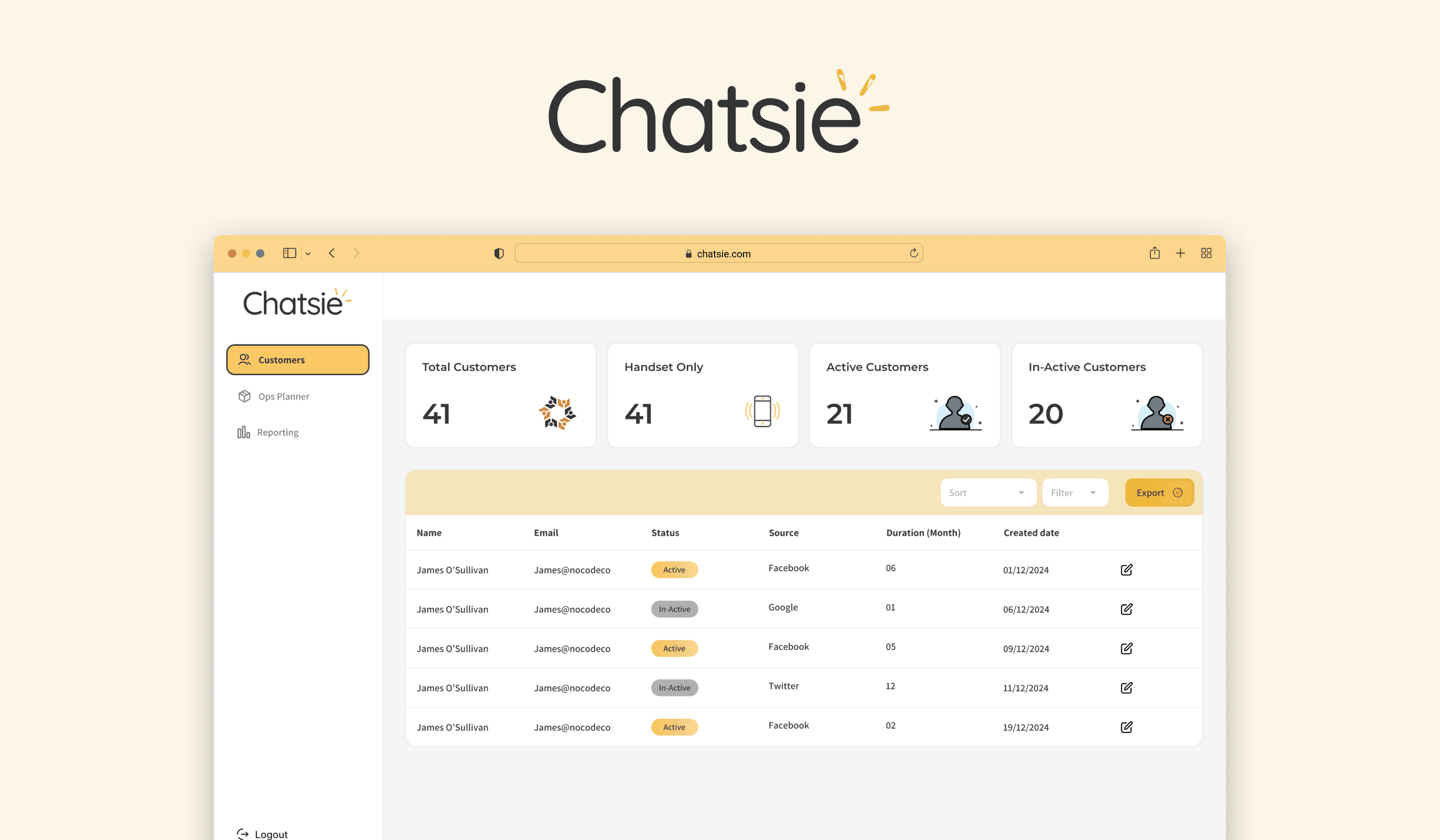Image resolution: width=1440 pixels, height=840 pixels.
Task: Click the edit icon for the 01/12/2024 row
Action: 1126,569
